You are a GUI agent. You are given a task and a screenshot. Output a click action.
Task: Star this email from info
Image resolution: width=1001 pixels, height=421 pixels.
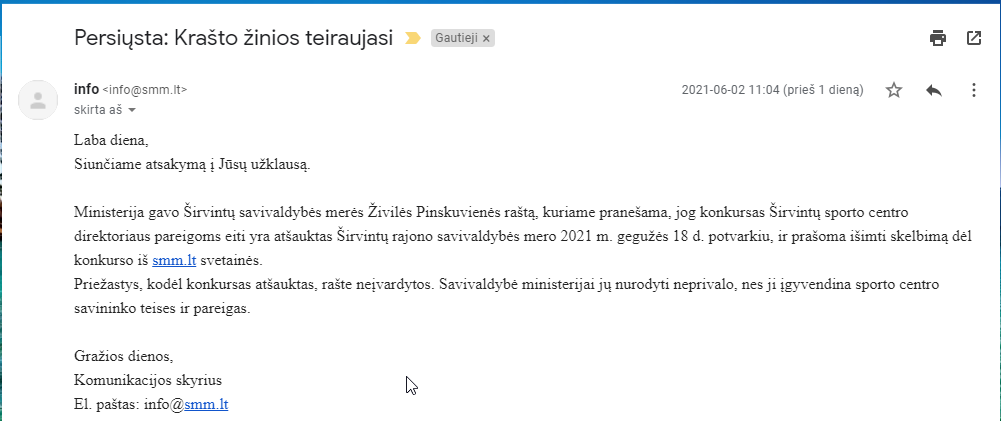click(x=894, y=90)
